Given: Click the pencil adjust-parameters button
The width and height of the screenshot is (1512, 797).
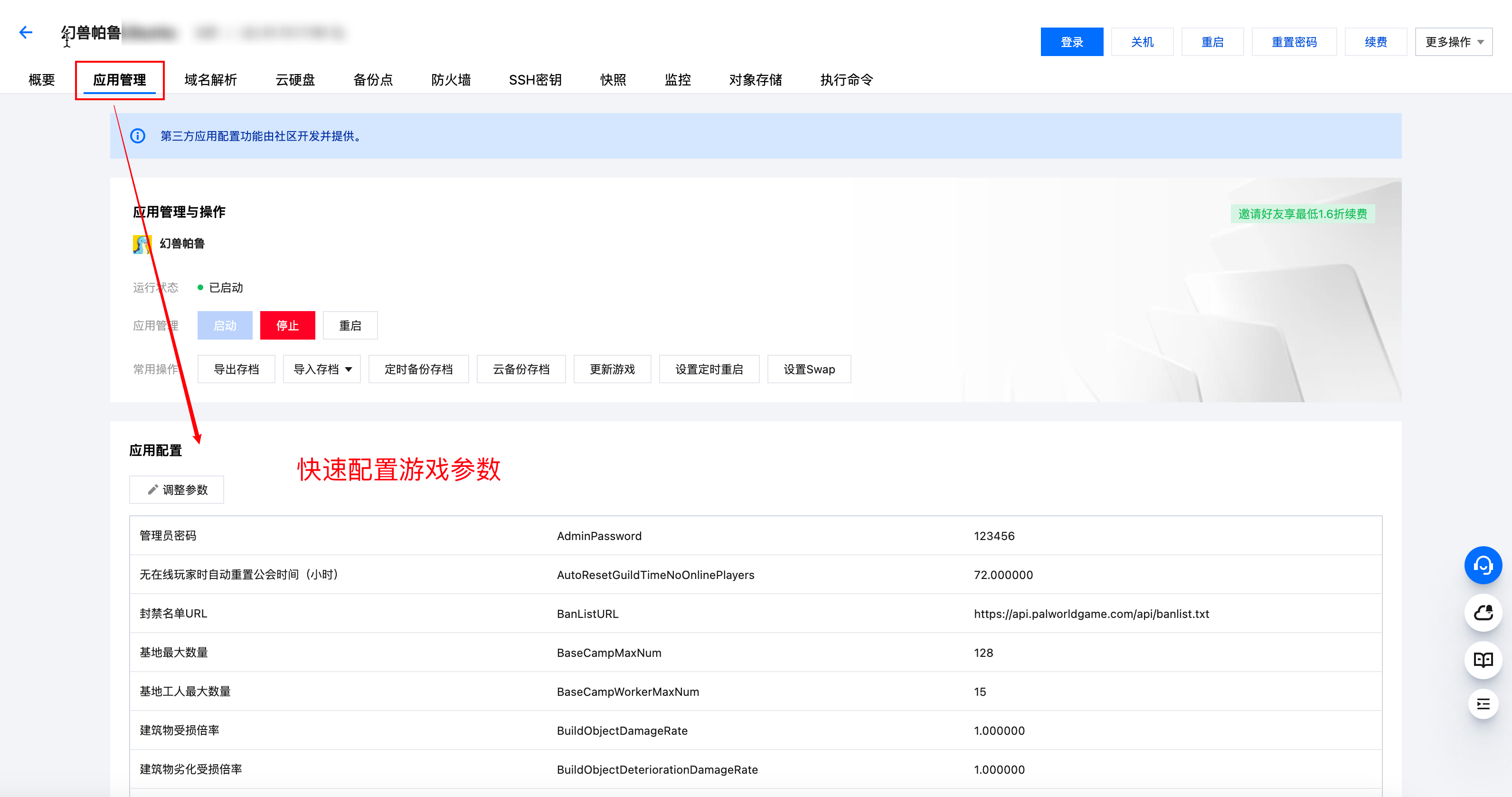Looking at the screenshot, I should click(177, 490).
